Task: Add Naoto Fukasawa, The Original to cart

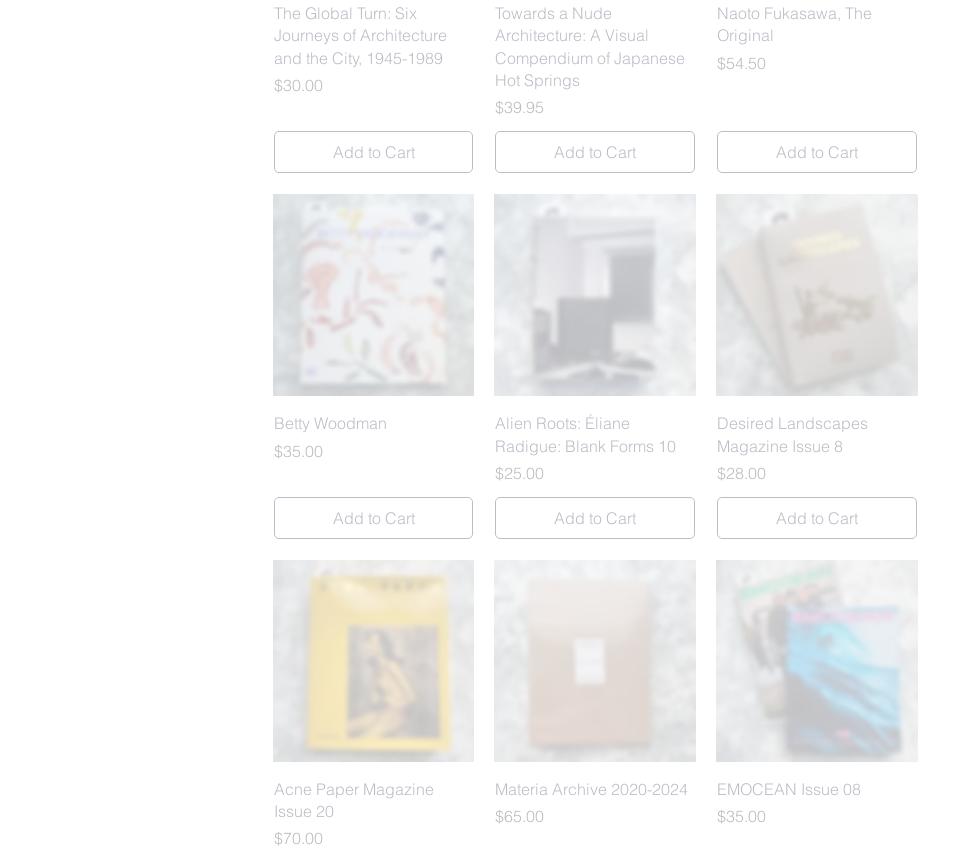Action: [817, 152]
